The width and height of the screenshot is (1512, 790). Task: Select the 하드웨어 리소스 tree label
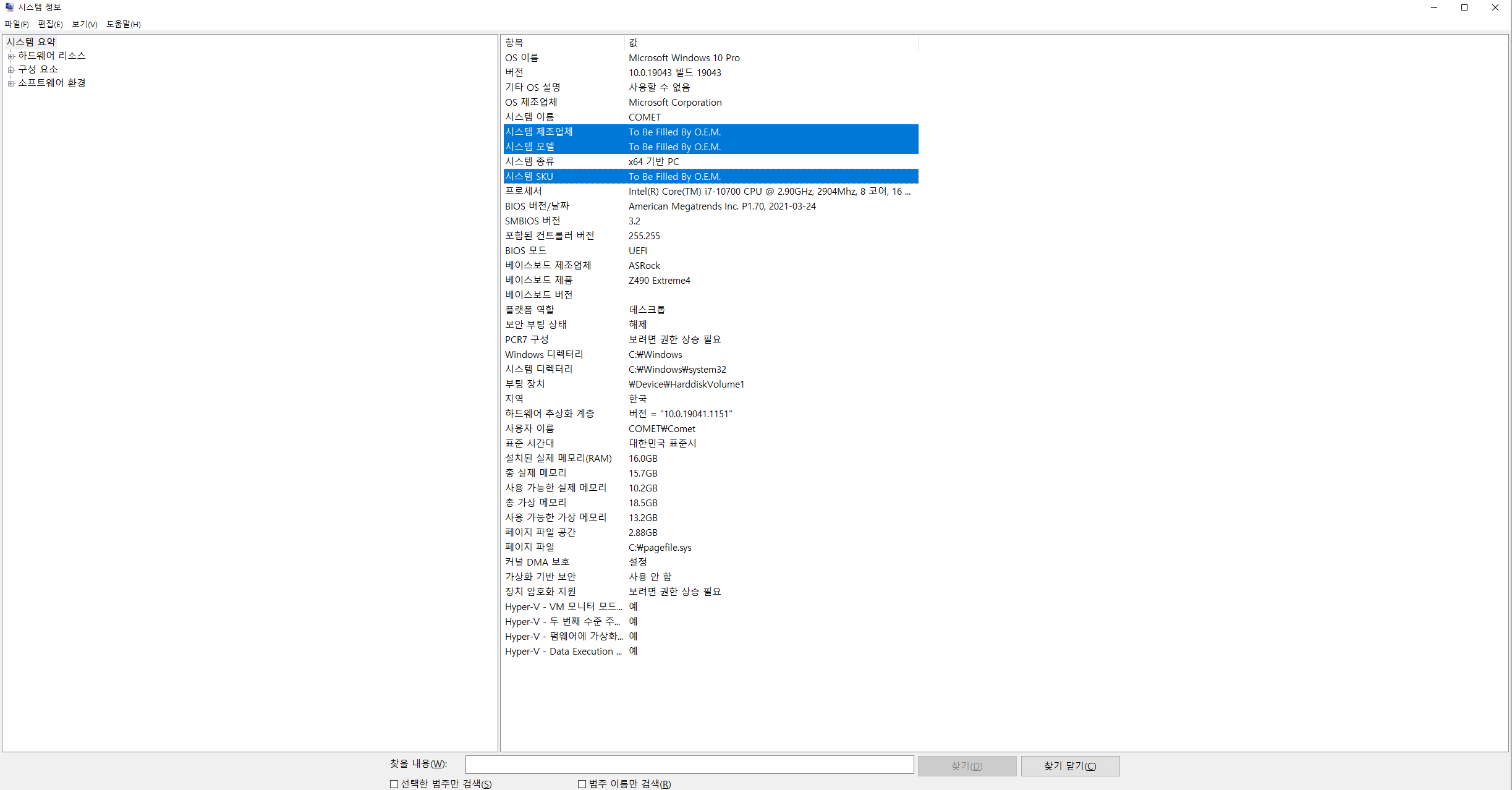(52, 56)
